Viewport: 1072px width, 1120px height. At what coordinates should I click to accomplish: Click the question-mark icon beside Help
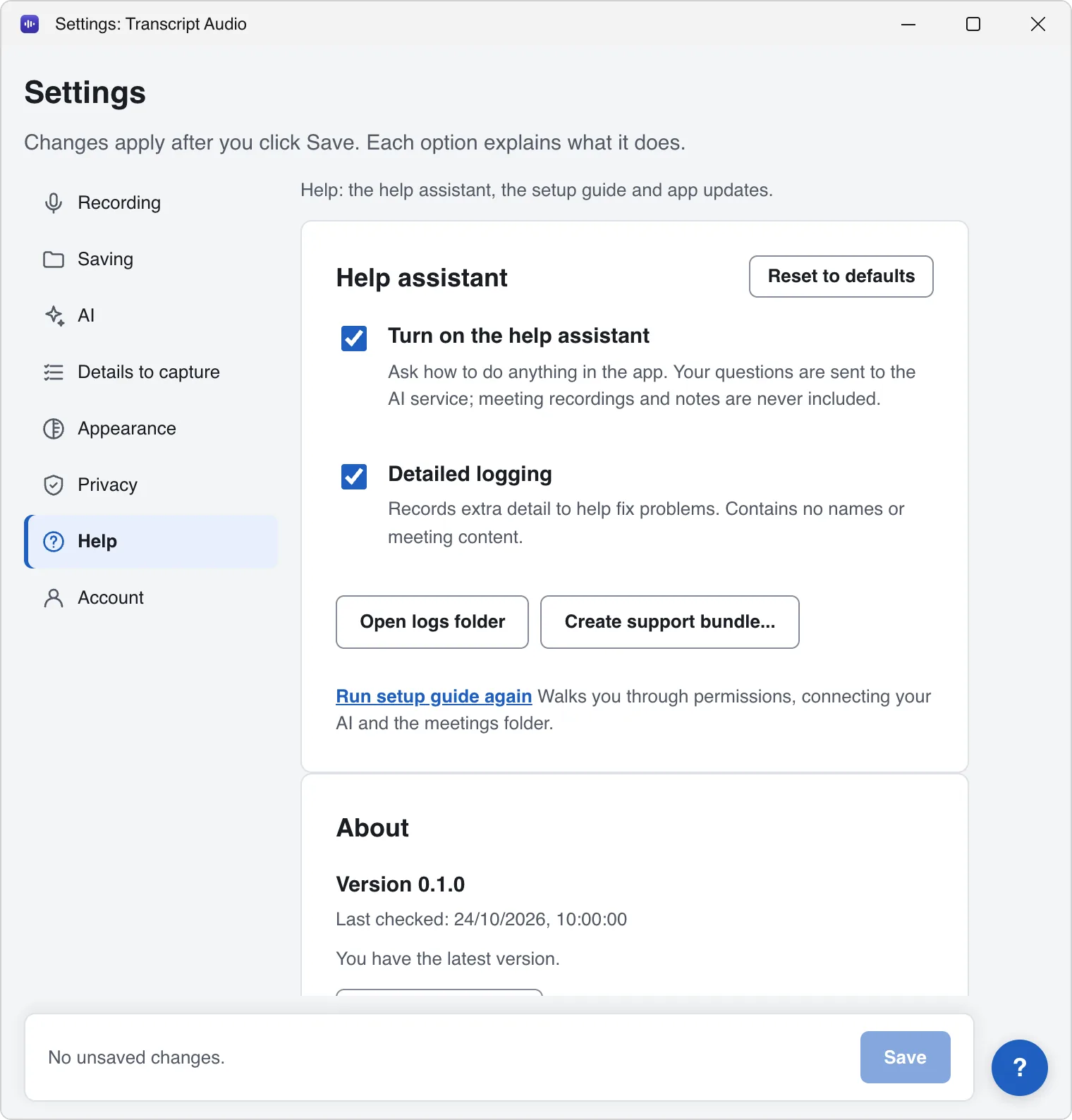click(54, 541)
